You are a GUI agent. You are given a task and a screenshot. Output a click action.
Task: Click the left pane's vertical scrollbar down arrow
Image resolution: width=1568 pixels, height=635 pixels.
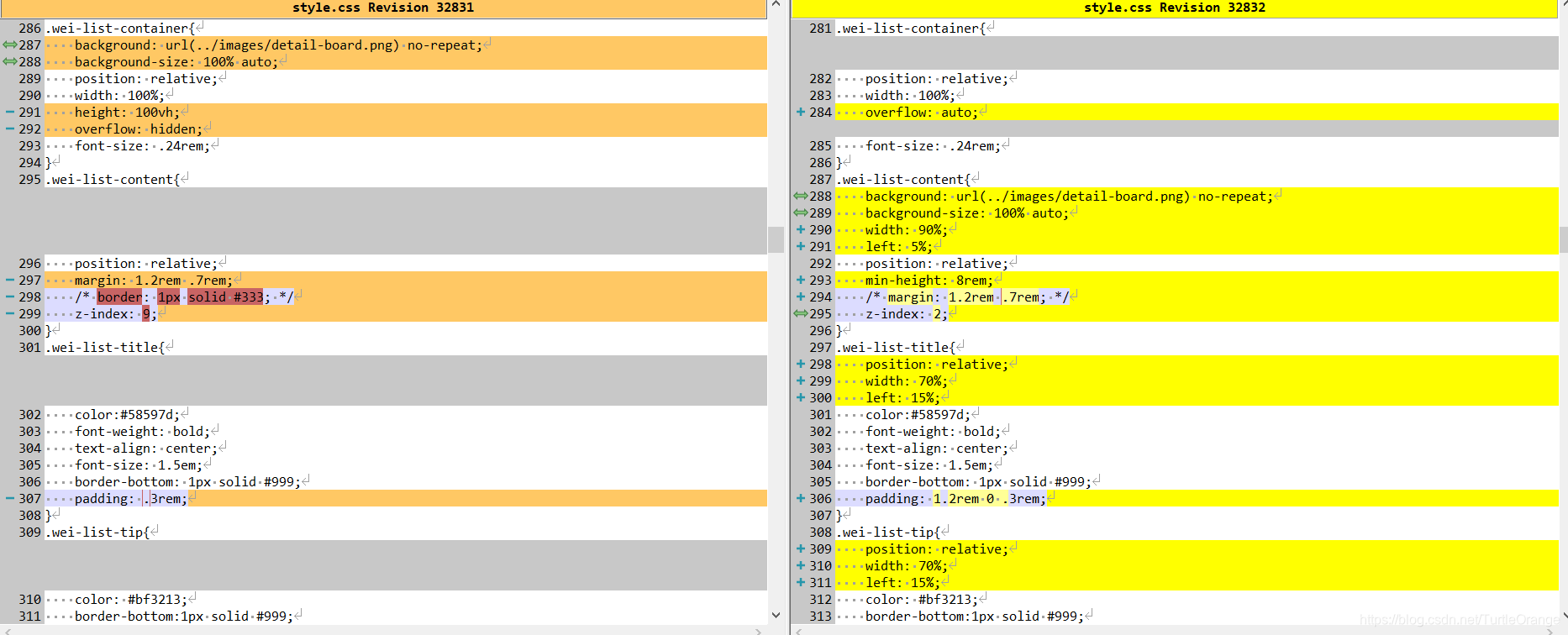point(776,616)
